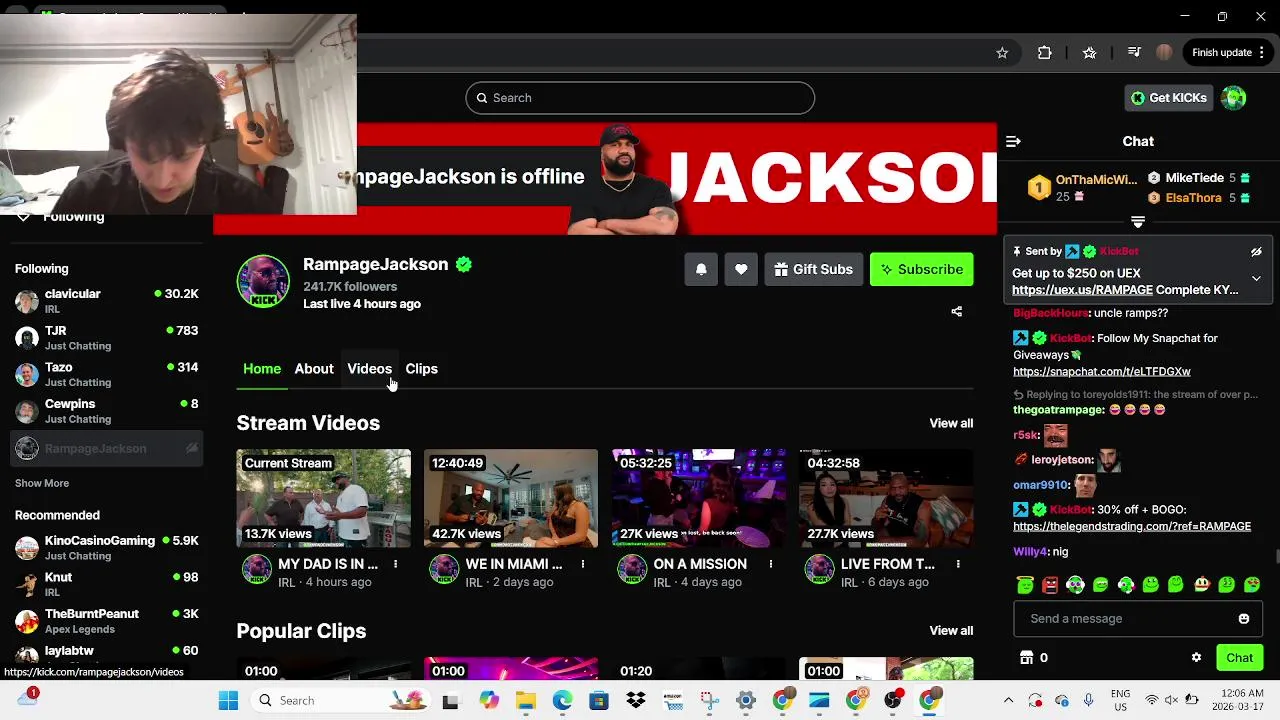Screen dimensions: 1280x720
Task: Open File Explorer from taskbar
Action: click(526, 700)
